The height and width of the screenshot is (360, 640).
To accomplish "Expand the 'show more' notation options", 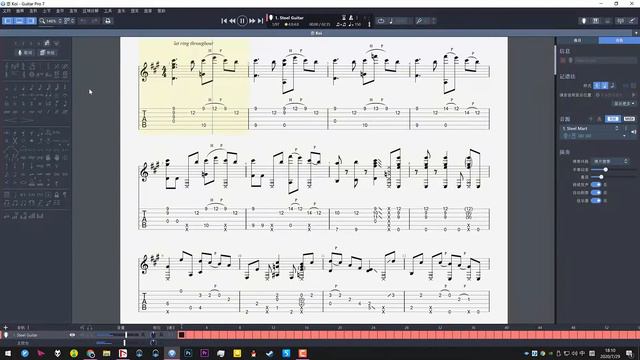I will tap(624, 104).
